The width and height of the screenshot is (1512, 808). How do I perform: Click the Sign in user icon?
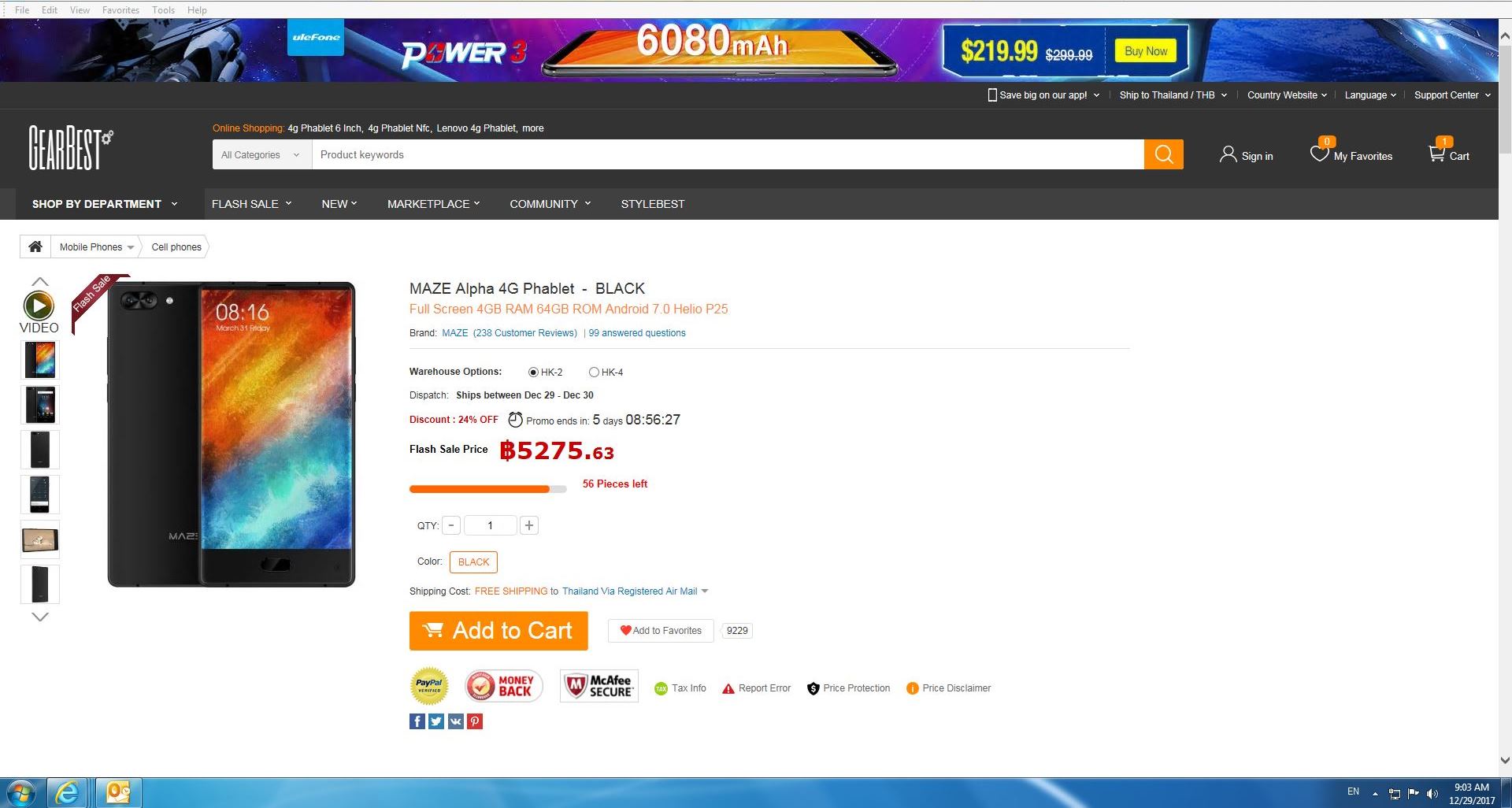[x=1228, y=154]
